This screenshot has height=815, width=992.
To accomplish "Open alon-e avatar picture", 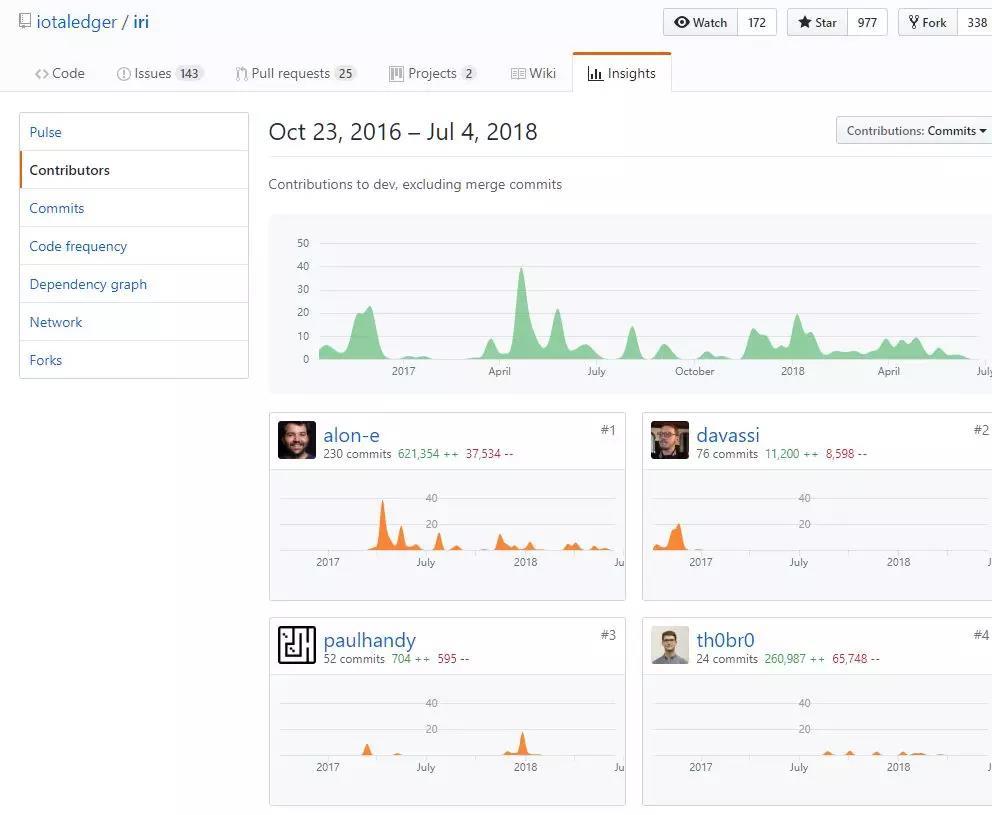I will 297,440.
